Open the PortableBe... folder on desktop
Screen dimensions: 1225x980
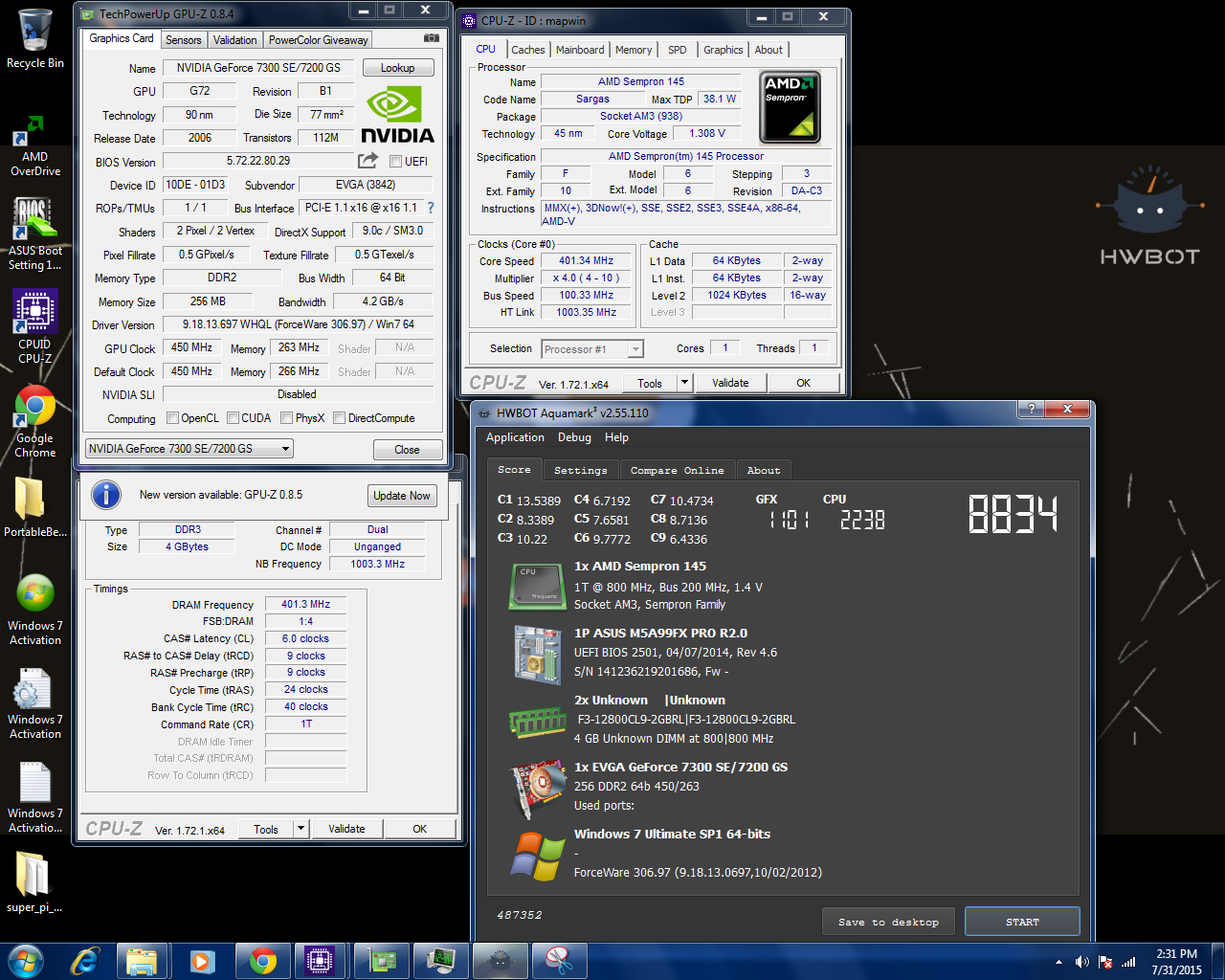[35, 507]
